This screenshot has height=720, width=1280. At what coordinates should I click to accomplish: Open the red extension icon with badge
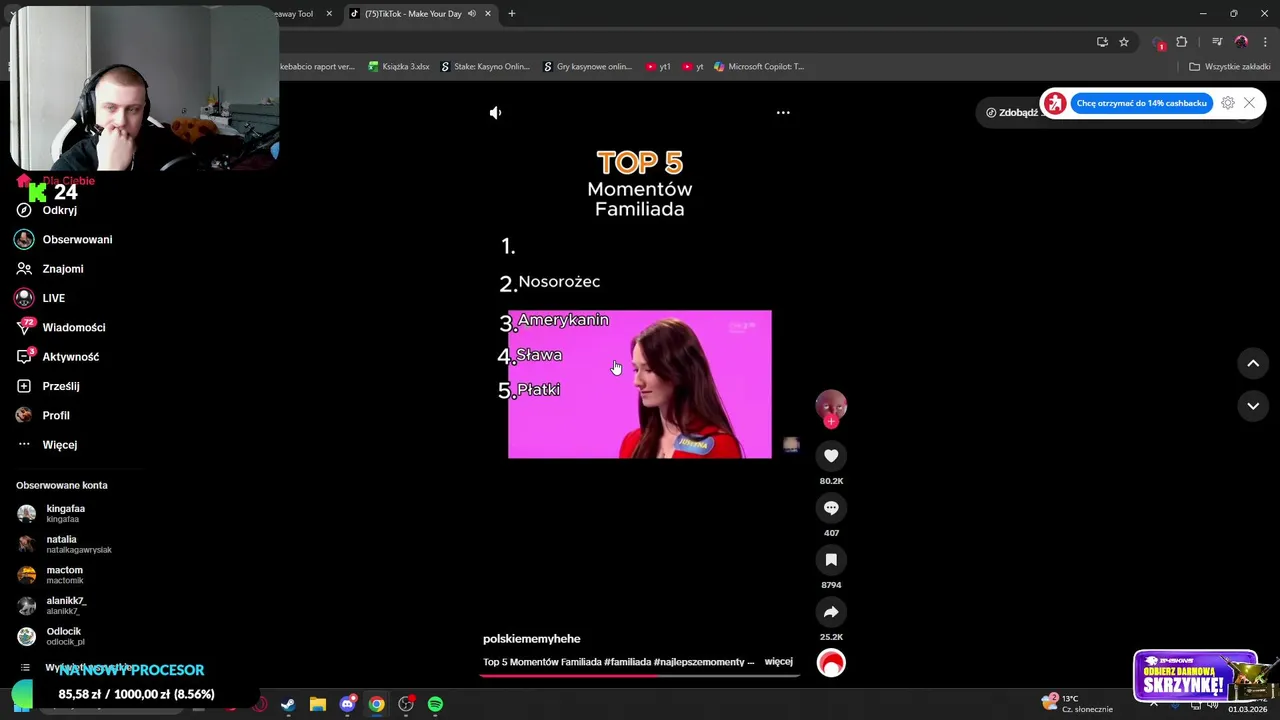[x=1159, y=43]
